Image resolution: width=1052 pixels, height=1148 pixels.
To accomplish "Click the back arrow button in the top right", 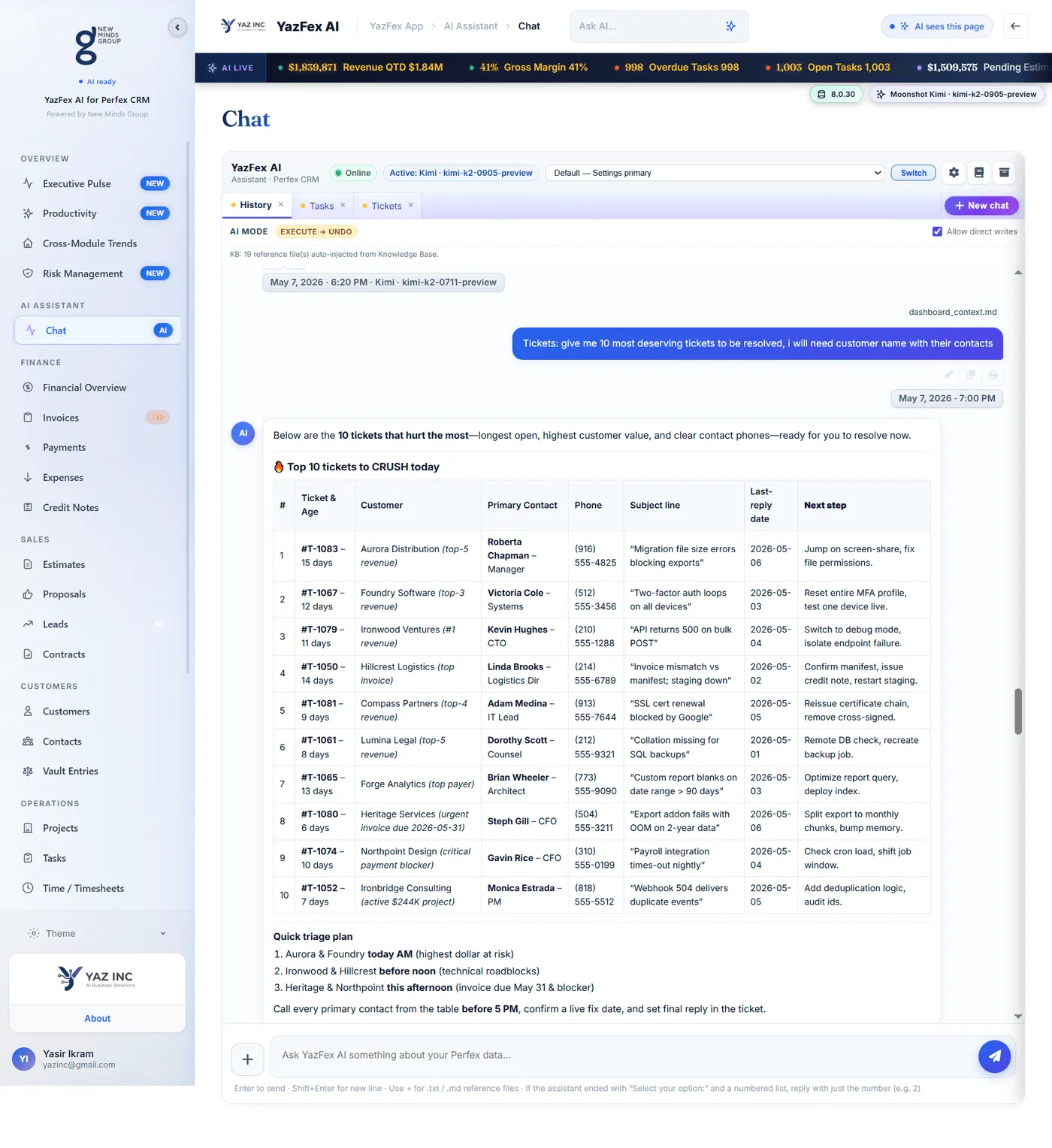I will tap(1015, 26).
